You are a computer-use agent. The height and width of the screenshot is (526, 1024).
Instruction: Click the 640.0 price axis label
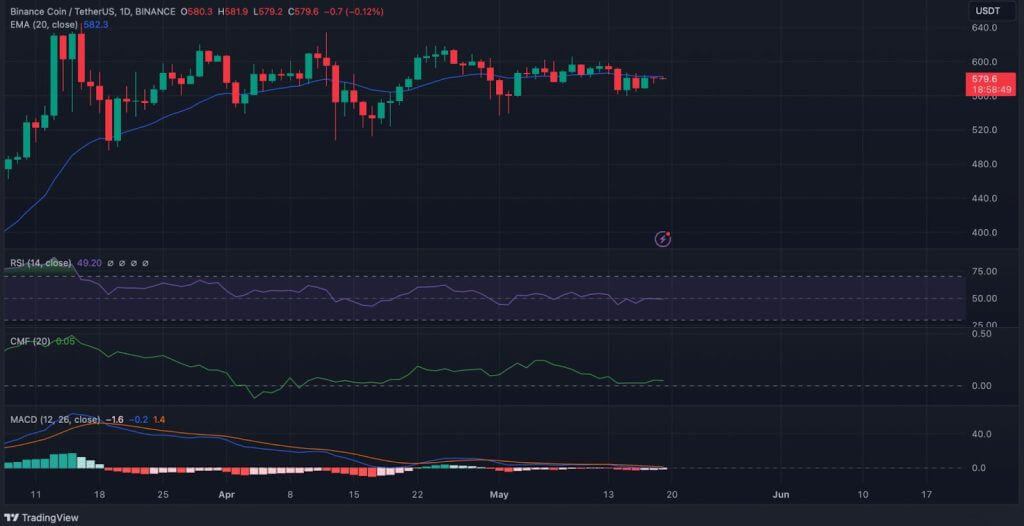[x=984, y=27]
